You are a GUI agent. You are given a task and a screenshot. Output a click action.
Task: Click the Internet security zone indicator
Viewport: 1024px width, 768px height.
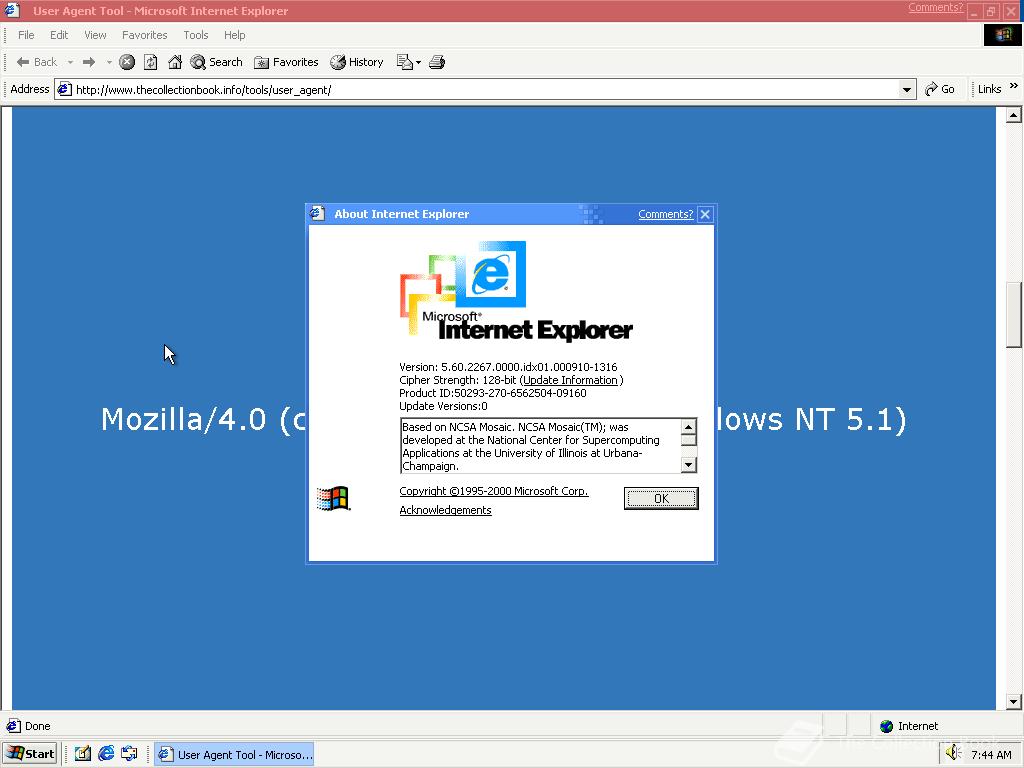[x=908, y=726]
